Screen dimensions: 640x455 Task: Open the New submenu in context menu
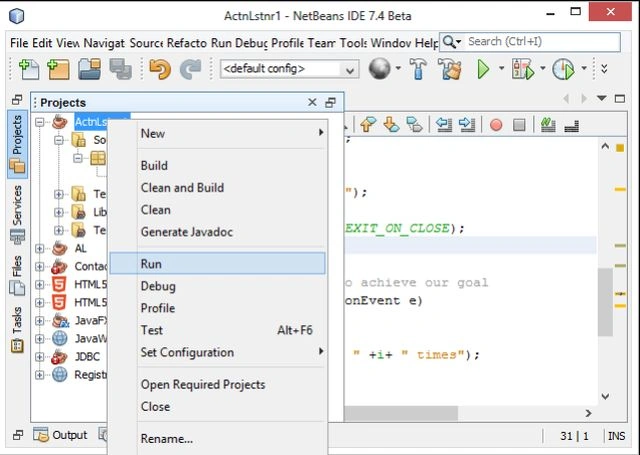click(218, 133)
